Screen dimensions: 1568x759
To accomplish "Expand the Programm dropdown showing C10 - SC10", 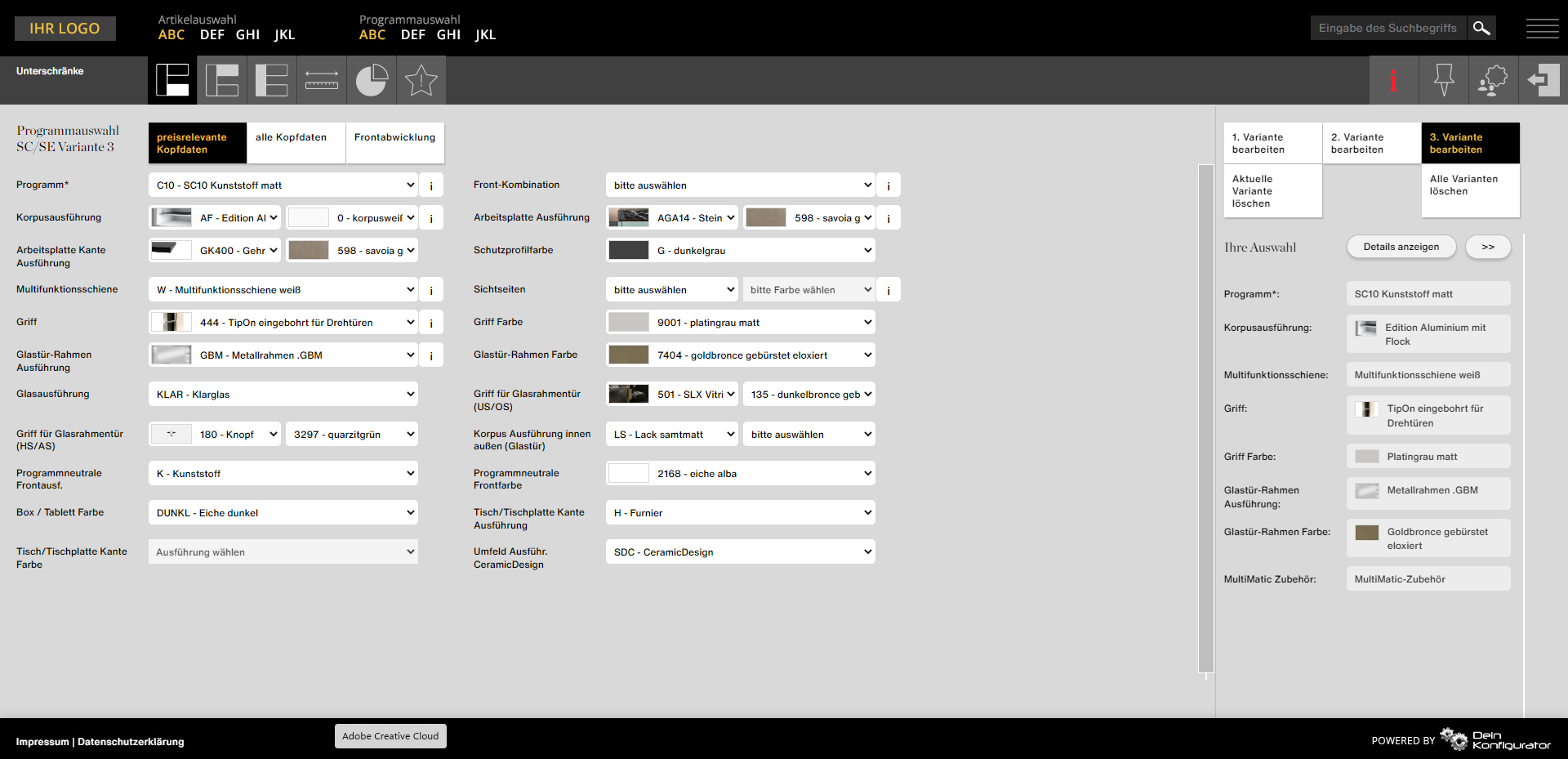I will (x=283, y=185).
